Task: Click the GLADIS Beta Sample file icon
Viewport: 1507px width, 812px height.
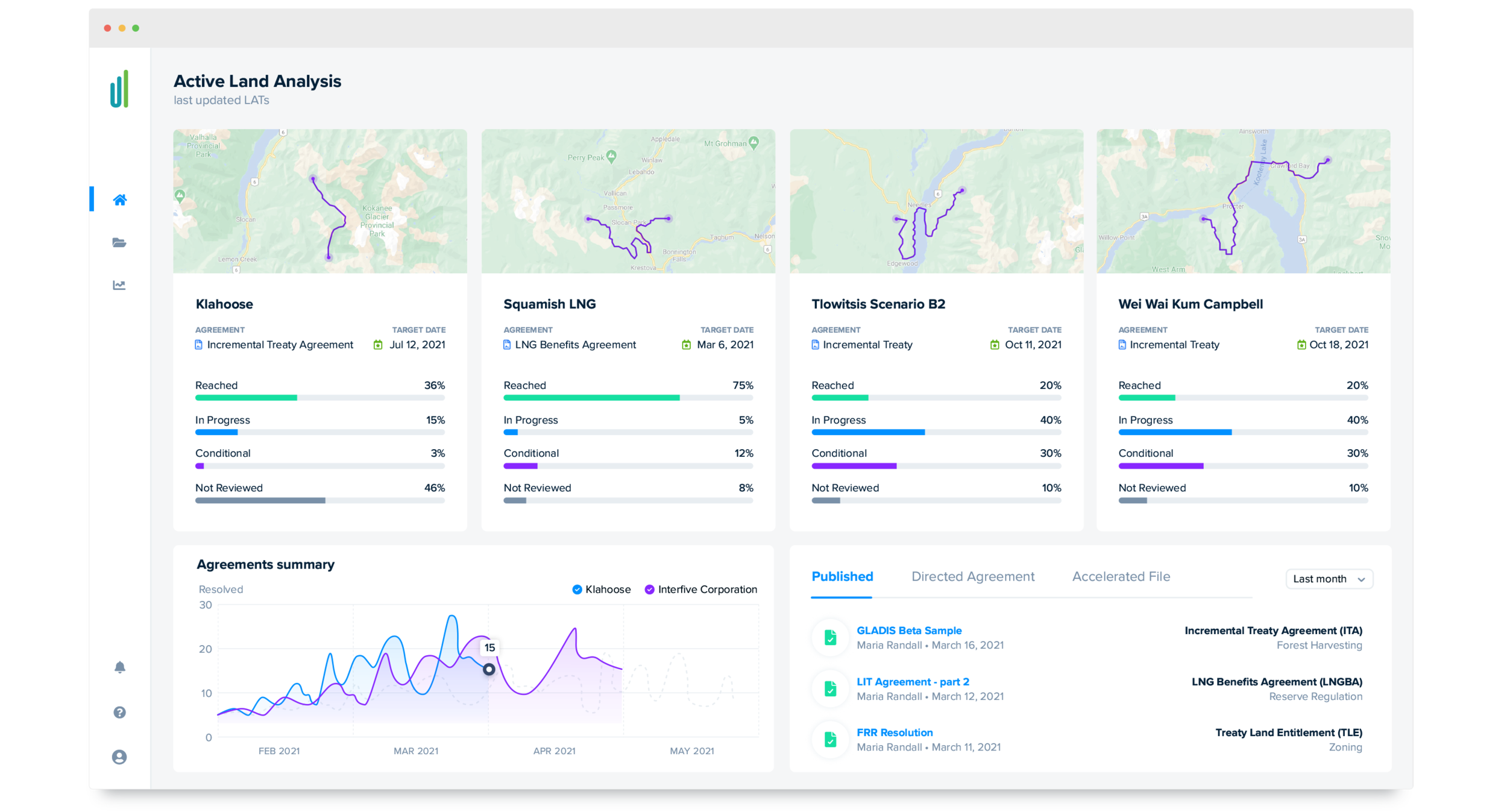Action: point(830,637)
